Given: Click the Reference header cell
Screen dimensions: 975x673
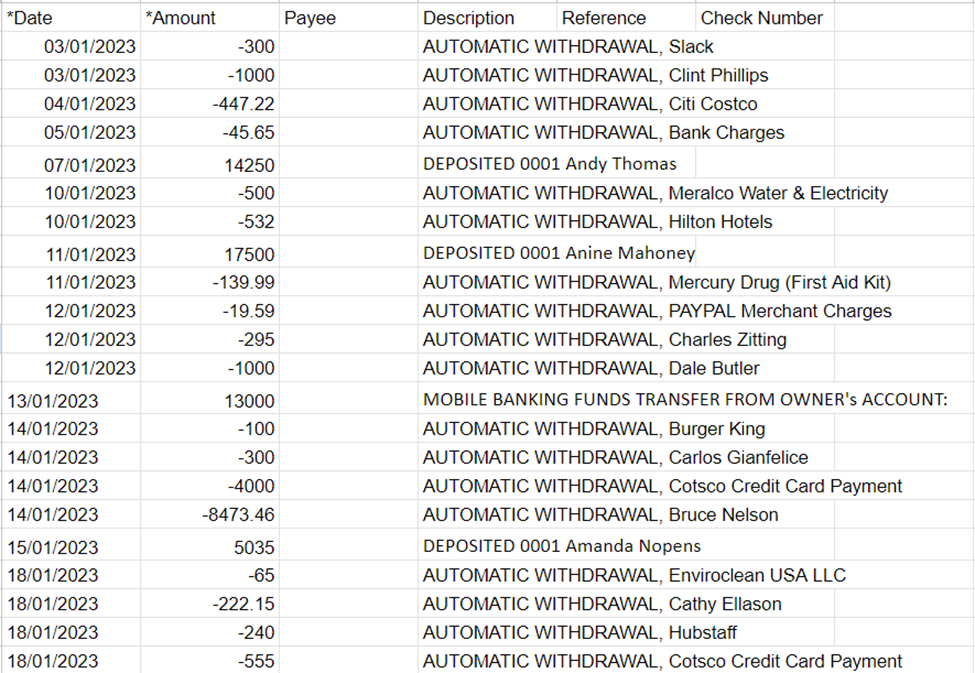Looking at the screenshot, I should click(626, 18).
